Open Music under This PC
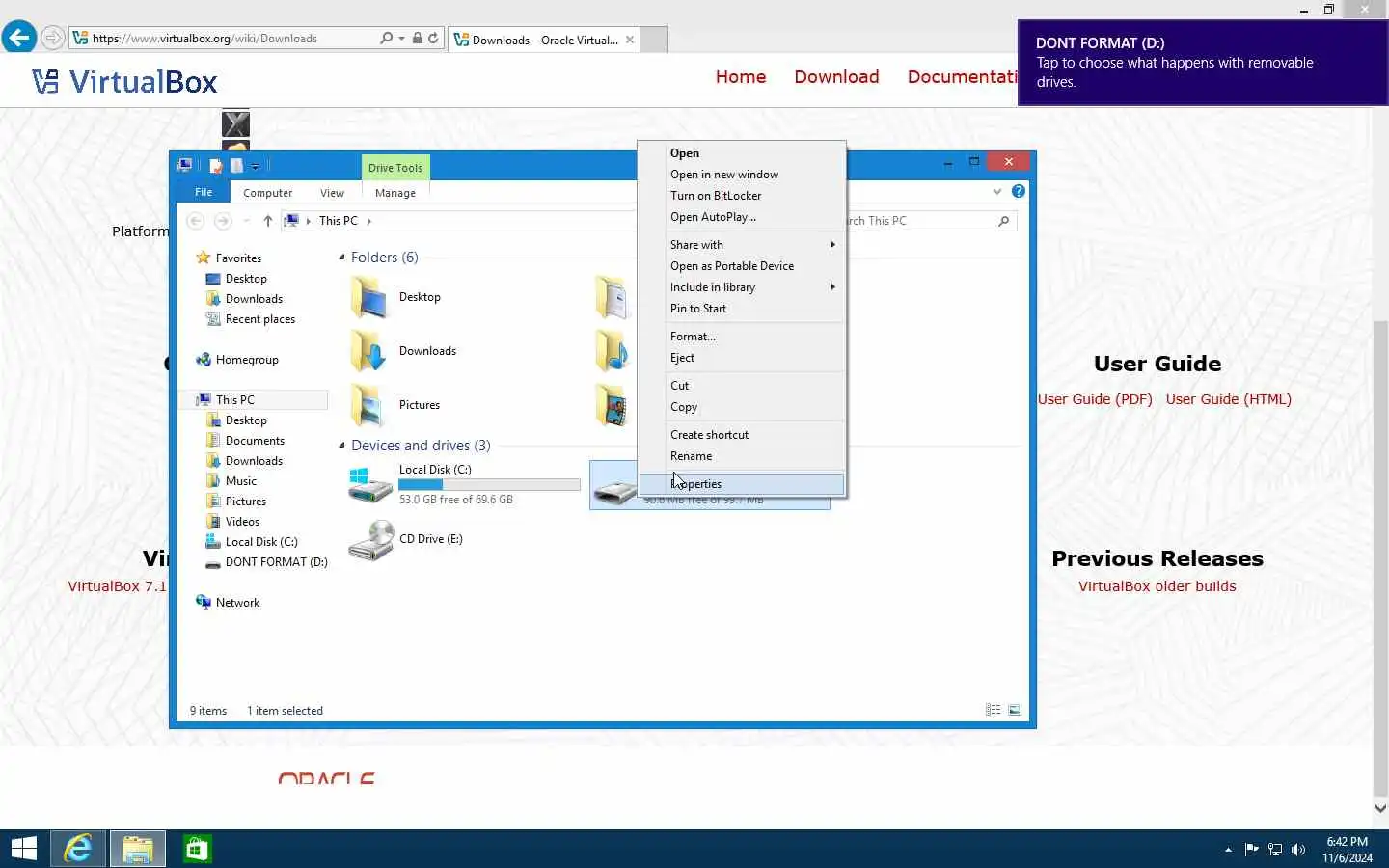 (x=240, y=481)
